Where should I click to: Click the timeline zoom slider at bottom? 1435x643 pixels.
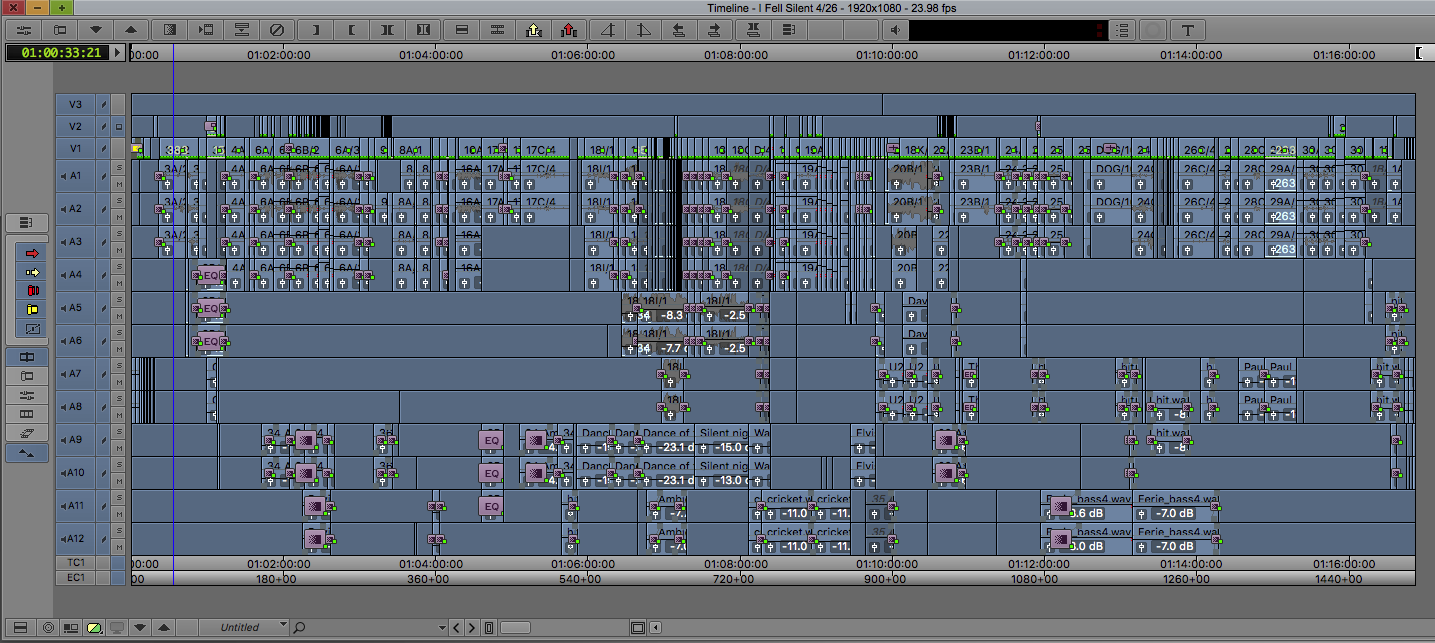(x=515, y=627)
